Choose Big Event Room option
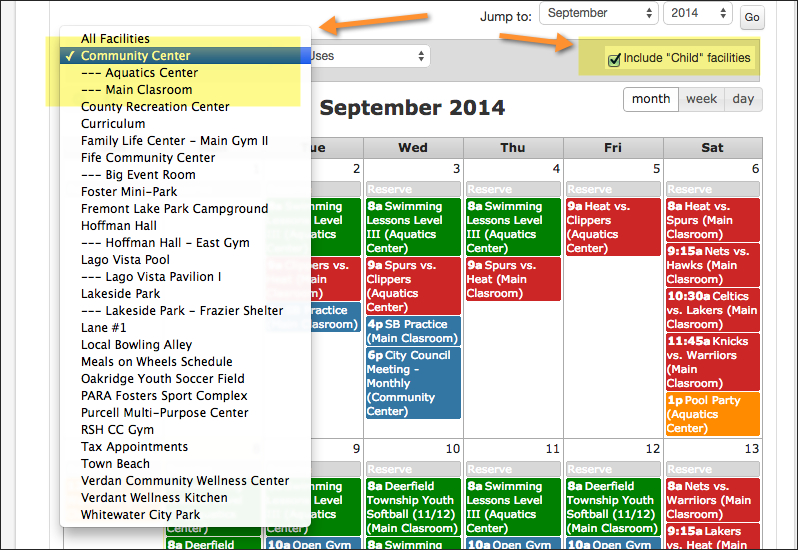This screenshot has height=550, width=798. click(185, 175)
